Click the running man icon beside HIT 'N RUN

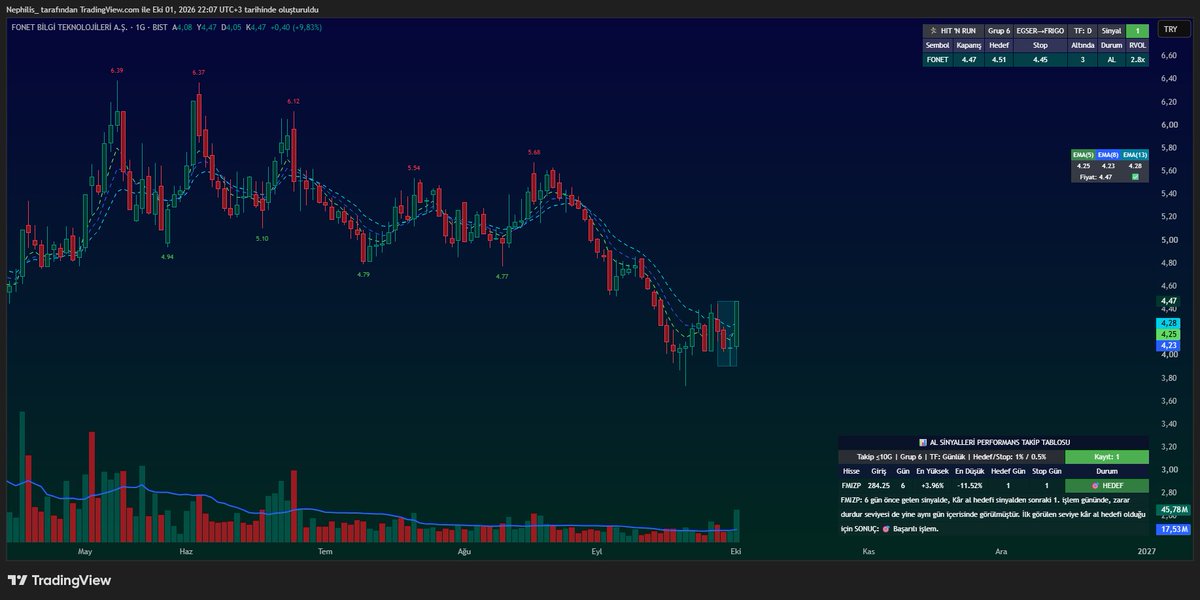[932, 31]
